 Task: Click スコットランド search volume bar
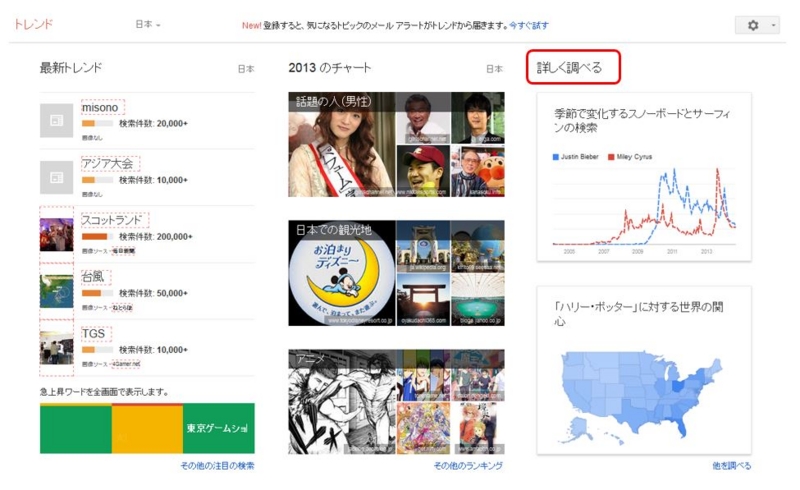click(x=97, y=237)
